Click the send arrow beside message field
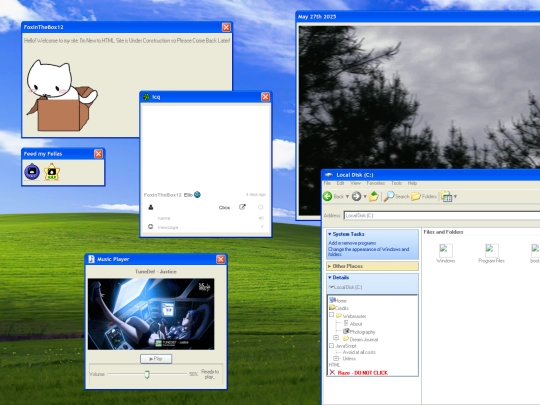The height and width of the screenshot is (405, 540). 262,227
